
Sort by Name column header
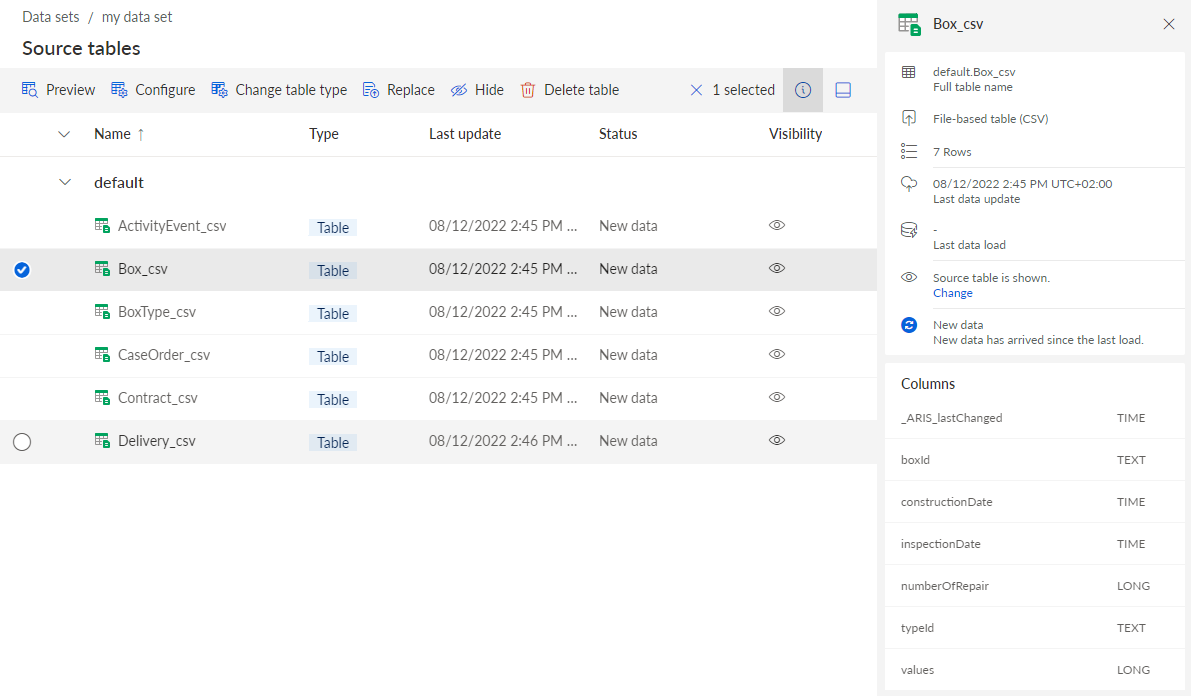[x=112, y=134]
